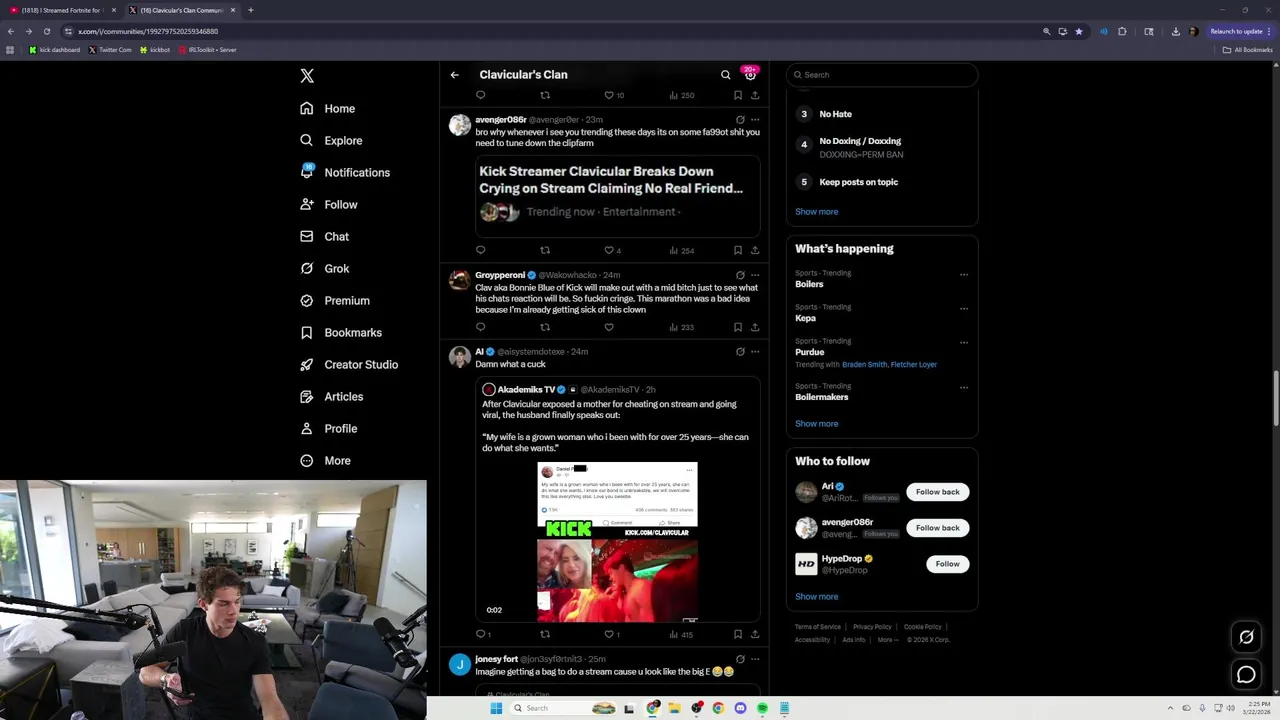Screen dimensions: 1280x720
Task: Click the X search input field
Action: click(x=881, y=75)
